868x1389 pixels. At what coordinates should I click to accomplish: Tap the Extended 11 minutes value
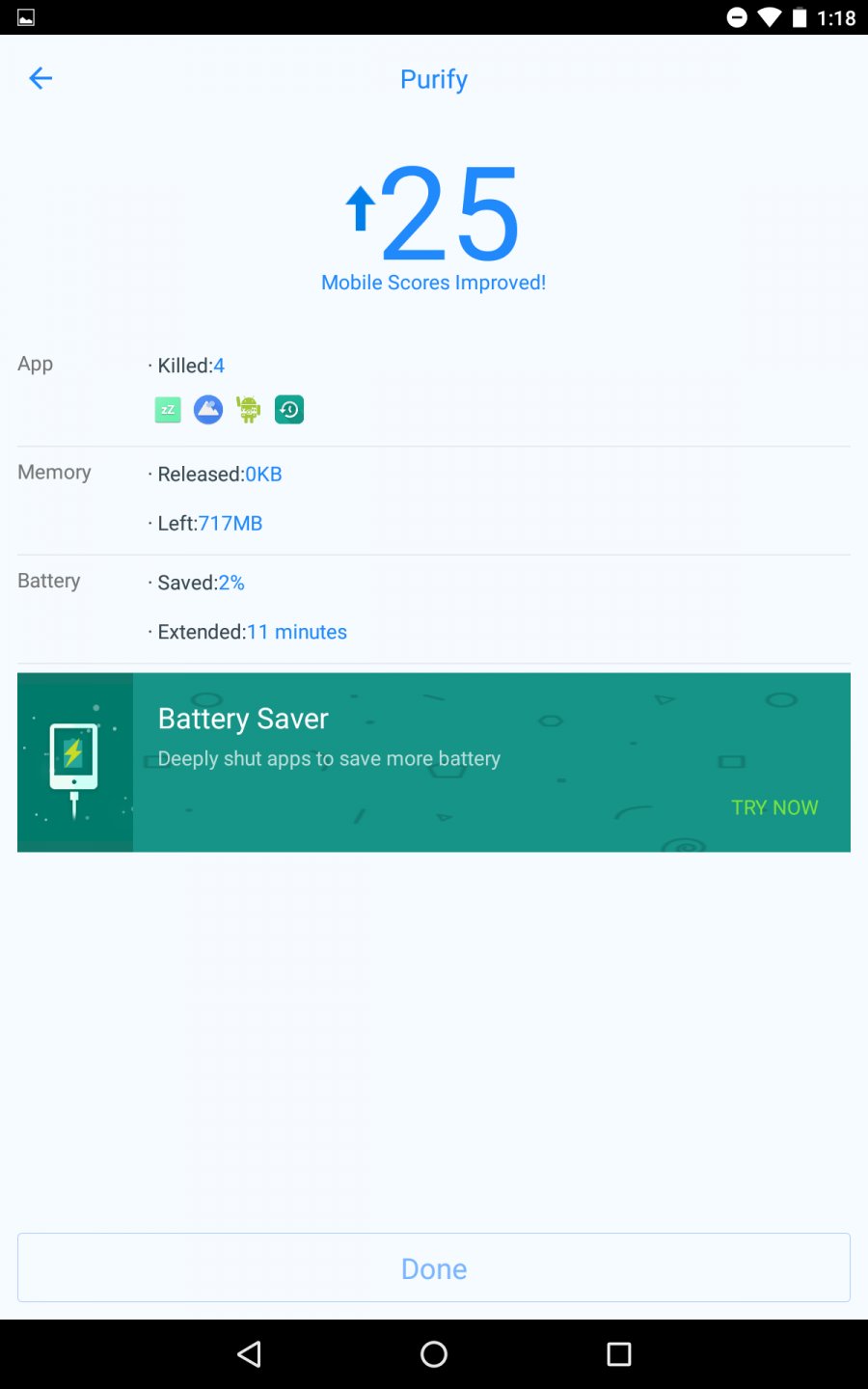tap(296, 632)
